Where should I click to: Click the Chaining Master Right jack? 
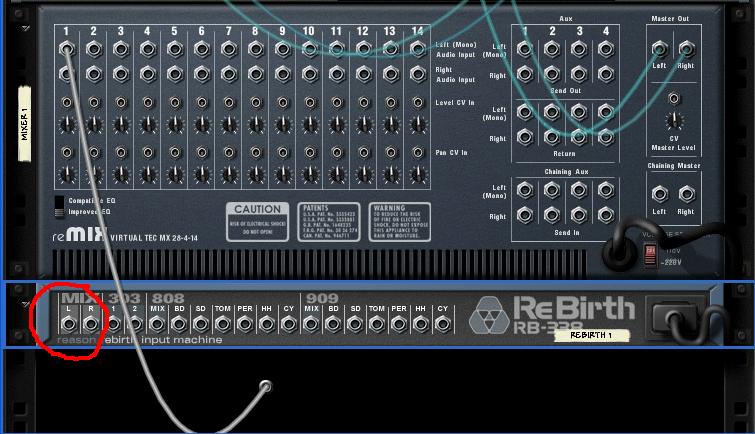click(x=687, y=194)
